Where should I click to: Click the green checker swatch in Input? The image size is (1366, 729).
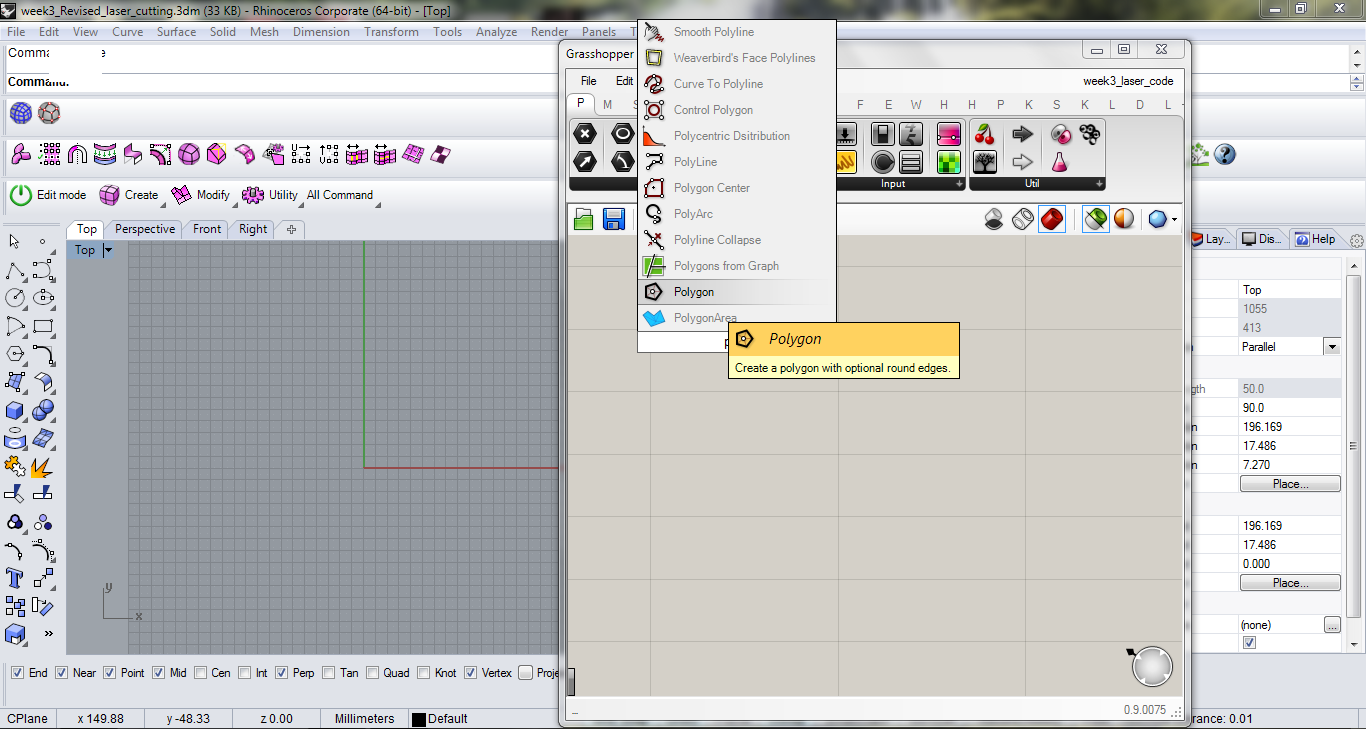(x=948, y=162)
